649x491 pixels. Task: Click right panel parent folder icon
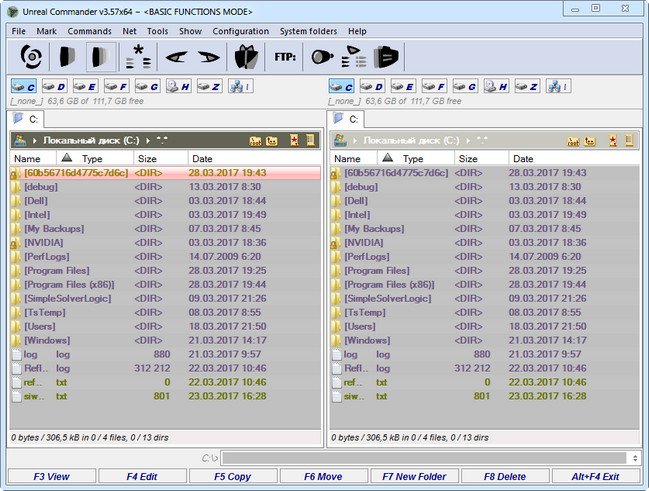point(590,141)
